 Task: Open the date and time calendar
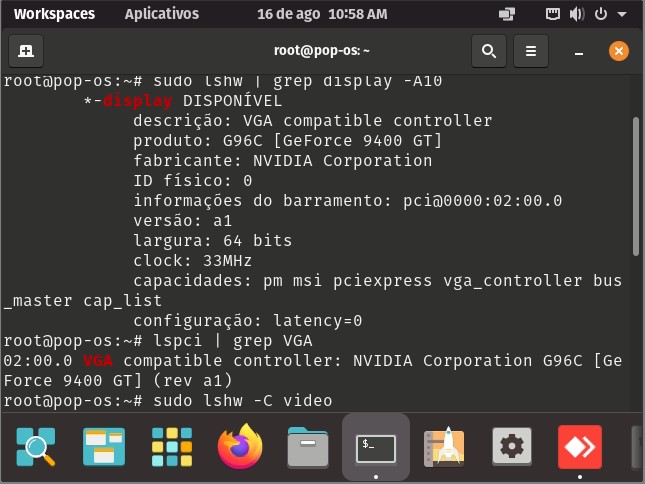(x=322, y=14)
